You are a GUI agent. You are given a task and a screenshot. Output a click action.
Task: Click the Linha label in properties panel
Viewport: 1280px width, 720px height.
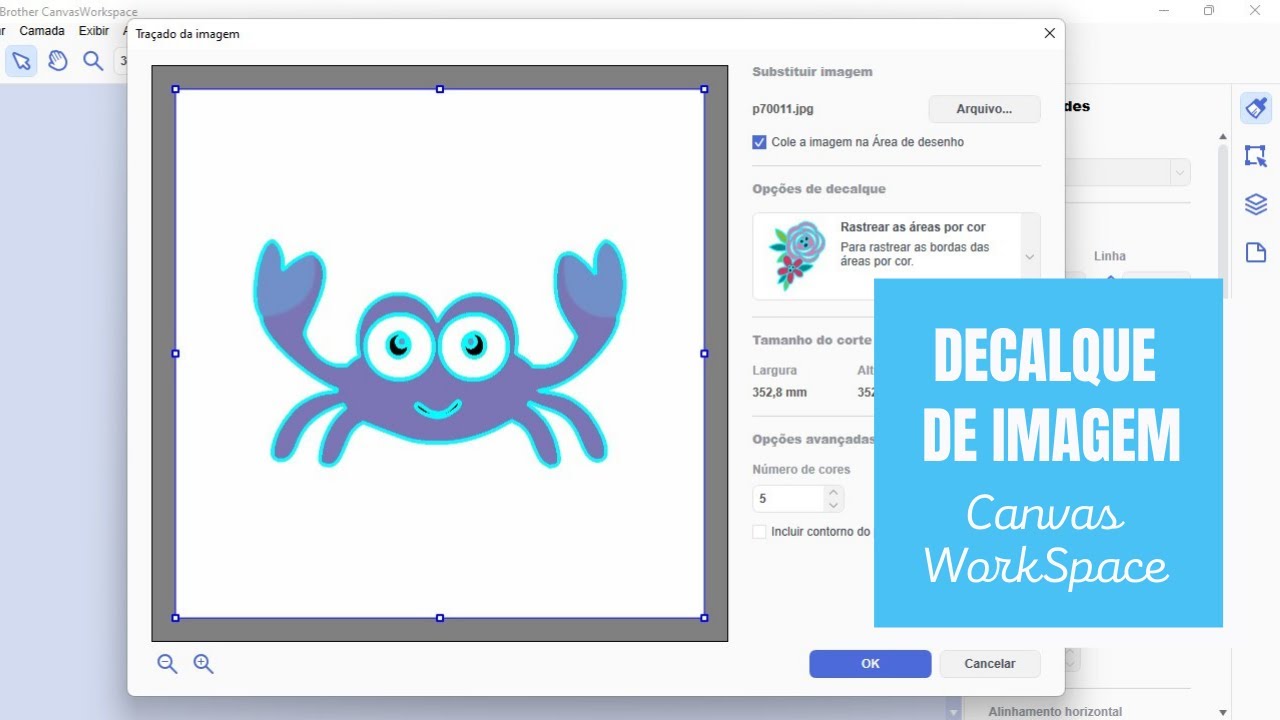coord(1109,256)
